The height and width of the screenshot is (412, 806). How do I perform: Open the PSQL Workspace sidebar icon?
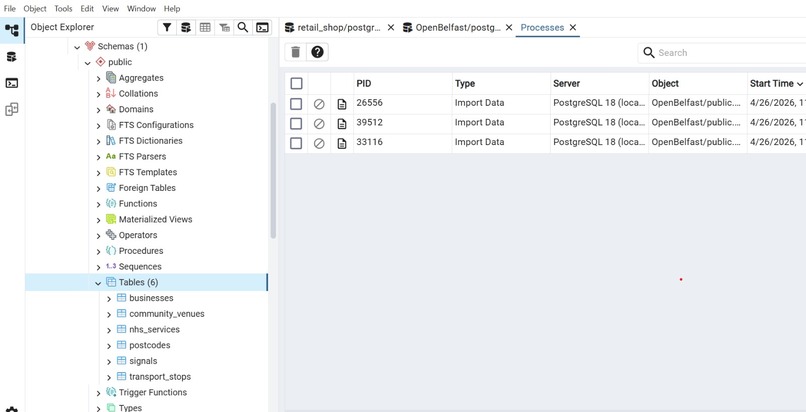click(12, 83)
